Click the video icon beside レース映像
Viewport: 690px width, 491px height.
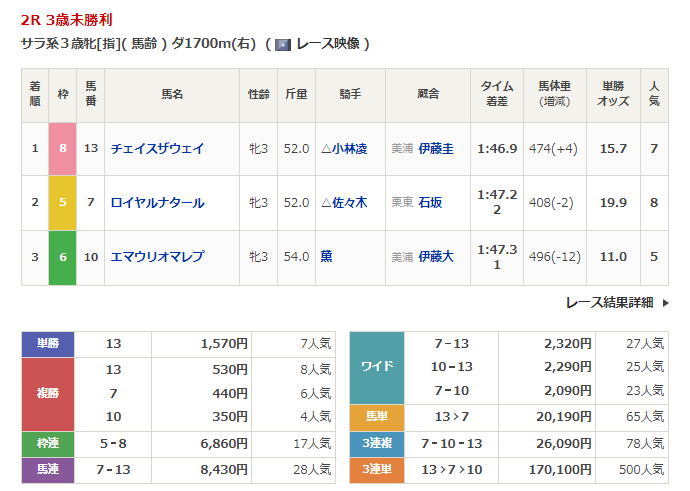click(x=282, y=44)
